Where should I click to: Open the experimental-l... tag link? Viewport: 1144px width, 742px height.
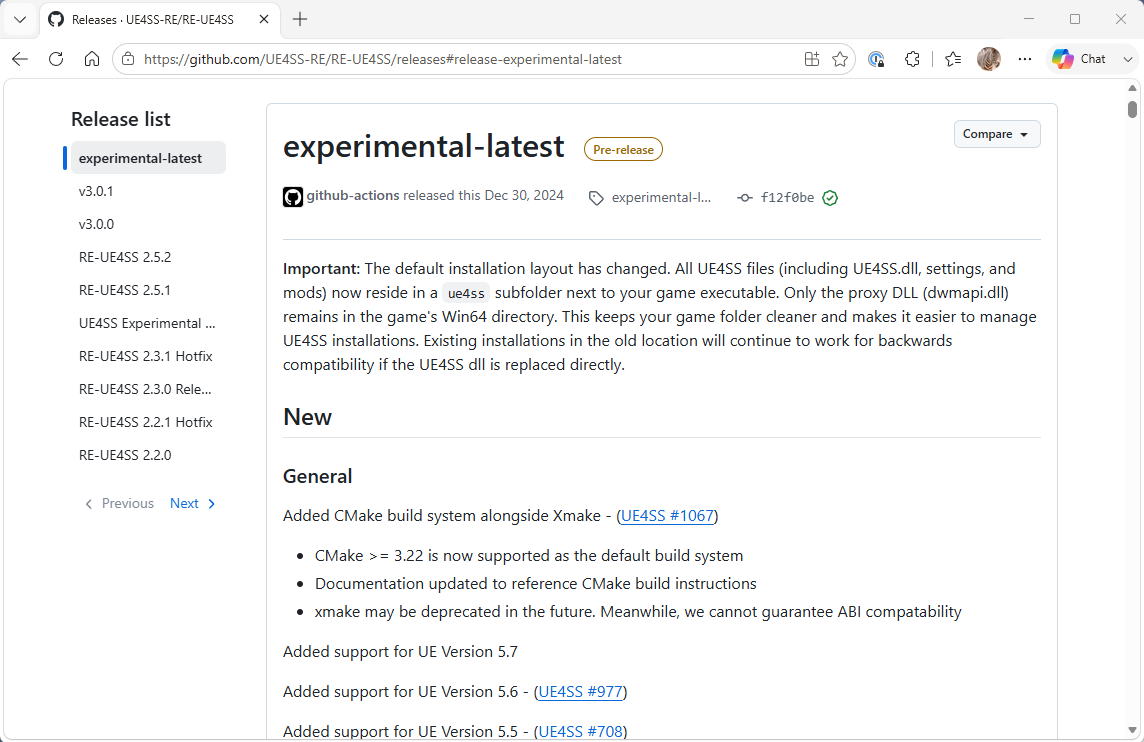point(661,197)
